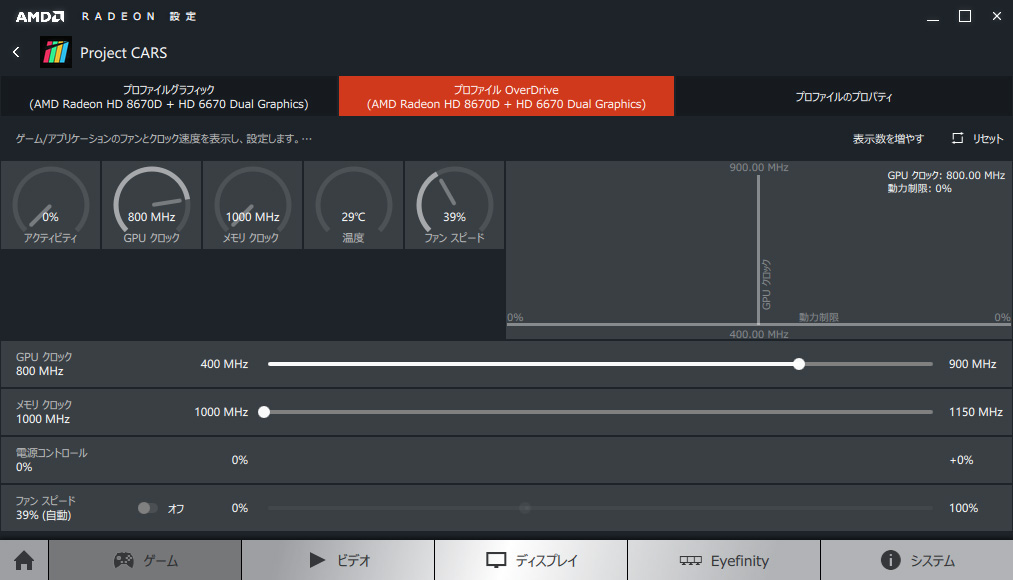
Task: Expand the description via the … ellipsis
Action: coord(306,139)
